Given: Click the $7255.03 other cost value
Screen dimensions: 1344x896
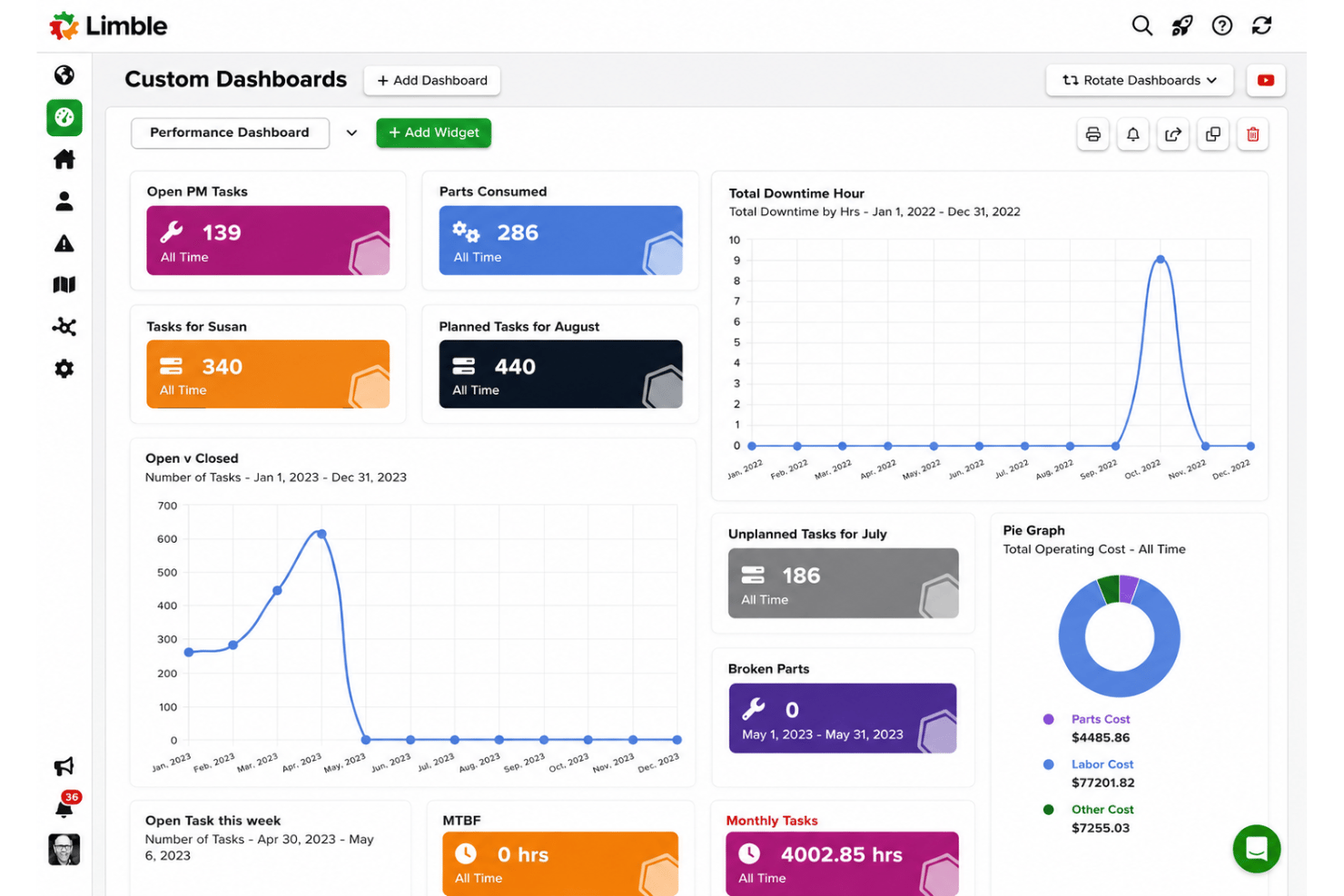Looking at the screenshot, I should pos(1100,828).
